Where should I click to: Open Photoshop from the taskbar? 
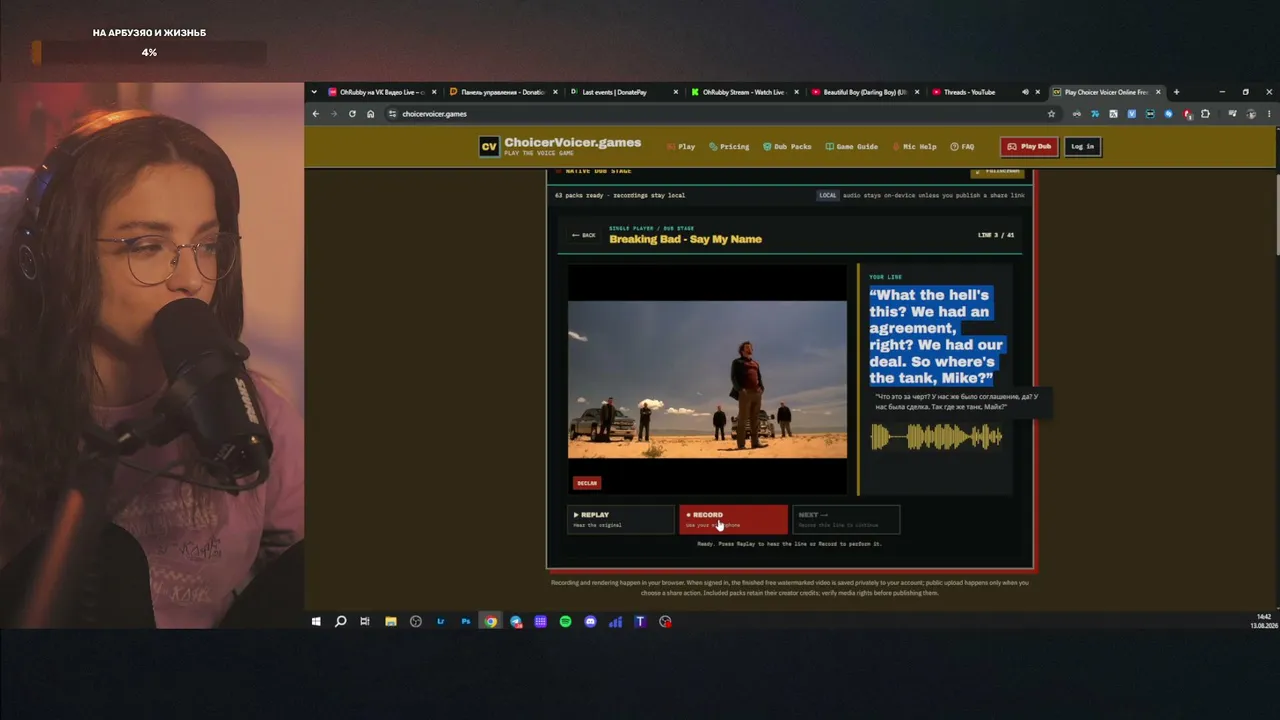point(466,622)
